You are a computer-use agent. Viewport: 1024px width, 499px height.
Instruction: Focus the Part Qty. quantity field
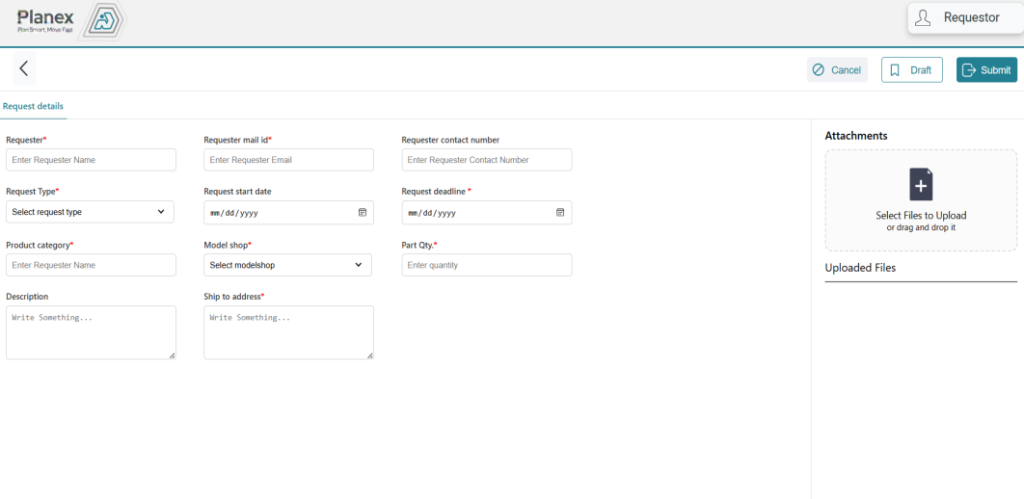click(x=486, y=265)
